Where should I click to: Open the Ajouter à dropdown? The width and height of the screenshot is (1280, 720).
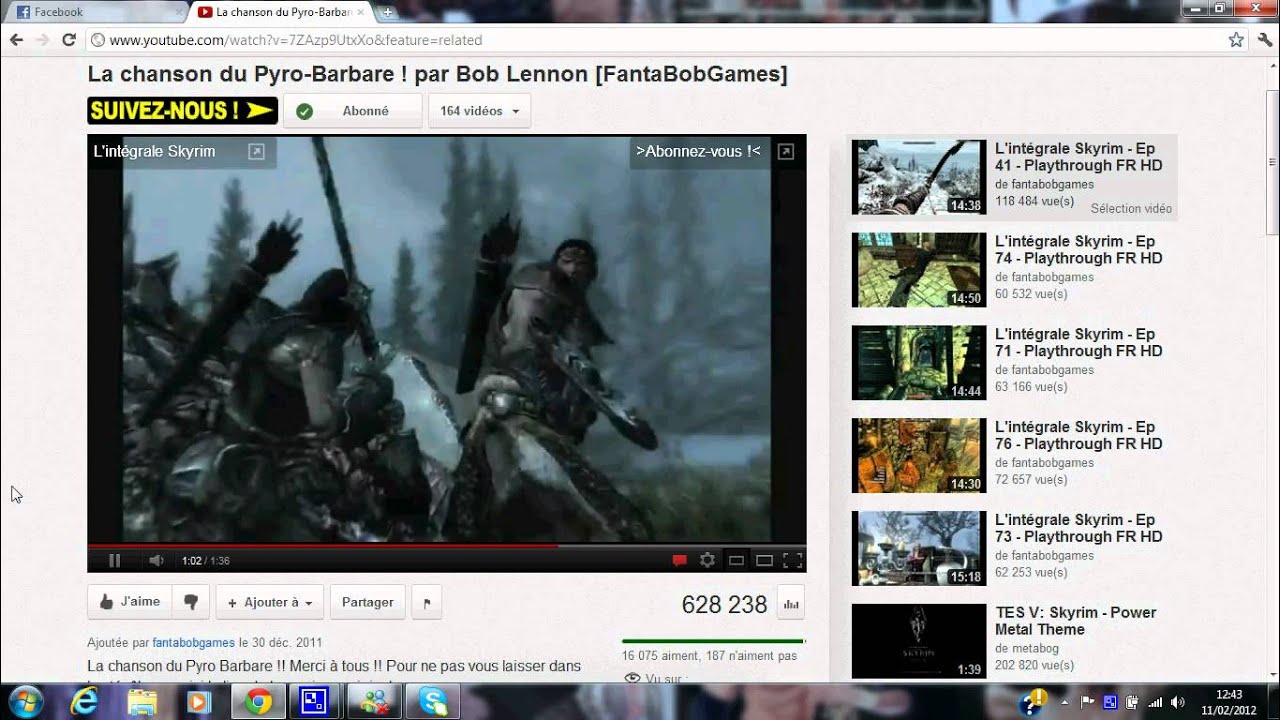click(270, 602)
